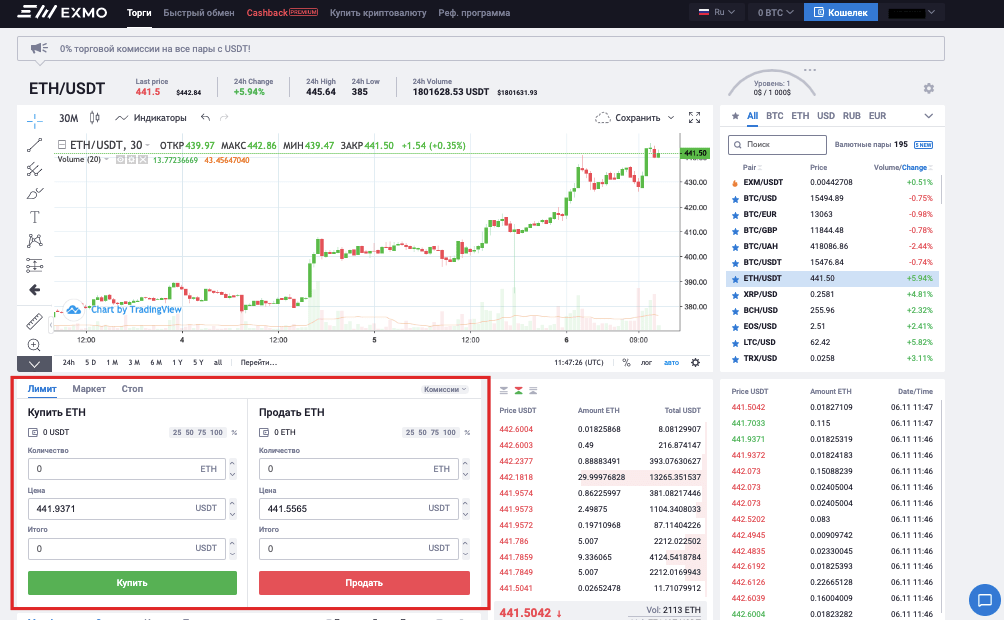Select the brush drawing tool
Viewport: 1004px width, 620px height.
(35, 193)
